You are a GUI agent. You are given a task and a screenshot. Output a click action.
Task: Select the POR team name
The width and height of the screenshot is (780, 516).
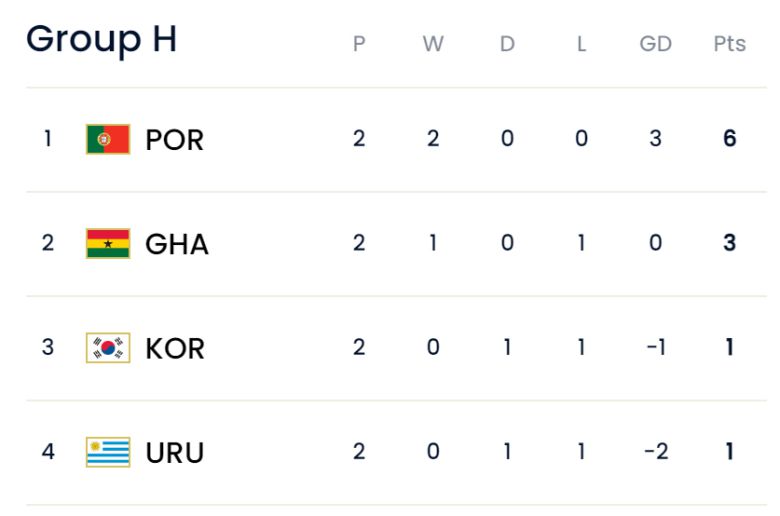click(x=174, y=140)
